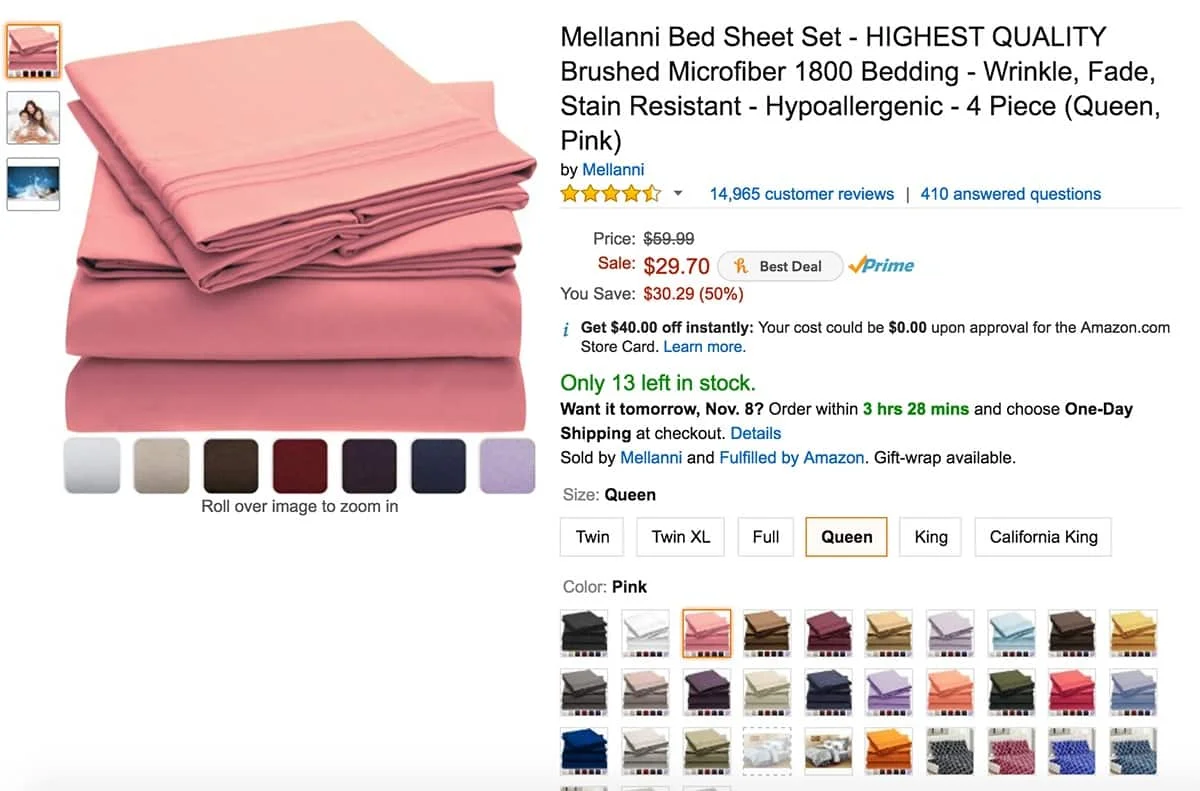Image resolution: width=1200 pixels, height=791 pixels.
Task: Pick the royal blue sheet set swatch
Action: (x=584, y=750)
